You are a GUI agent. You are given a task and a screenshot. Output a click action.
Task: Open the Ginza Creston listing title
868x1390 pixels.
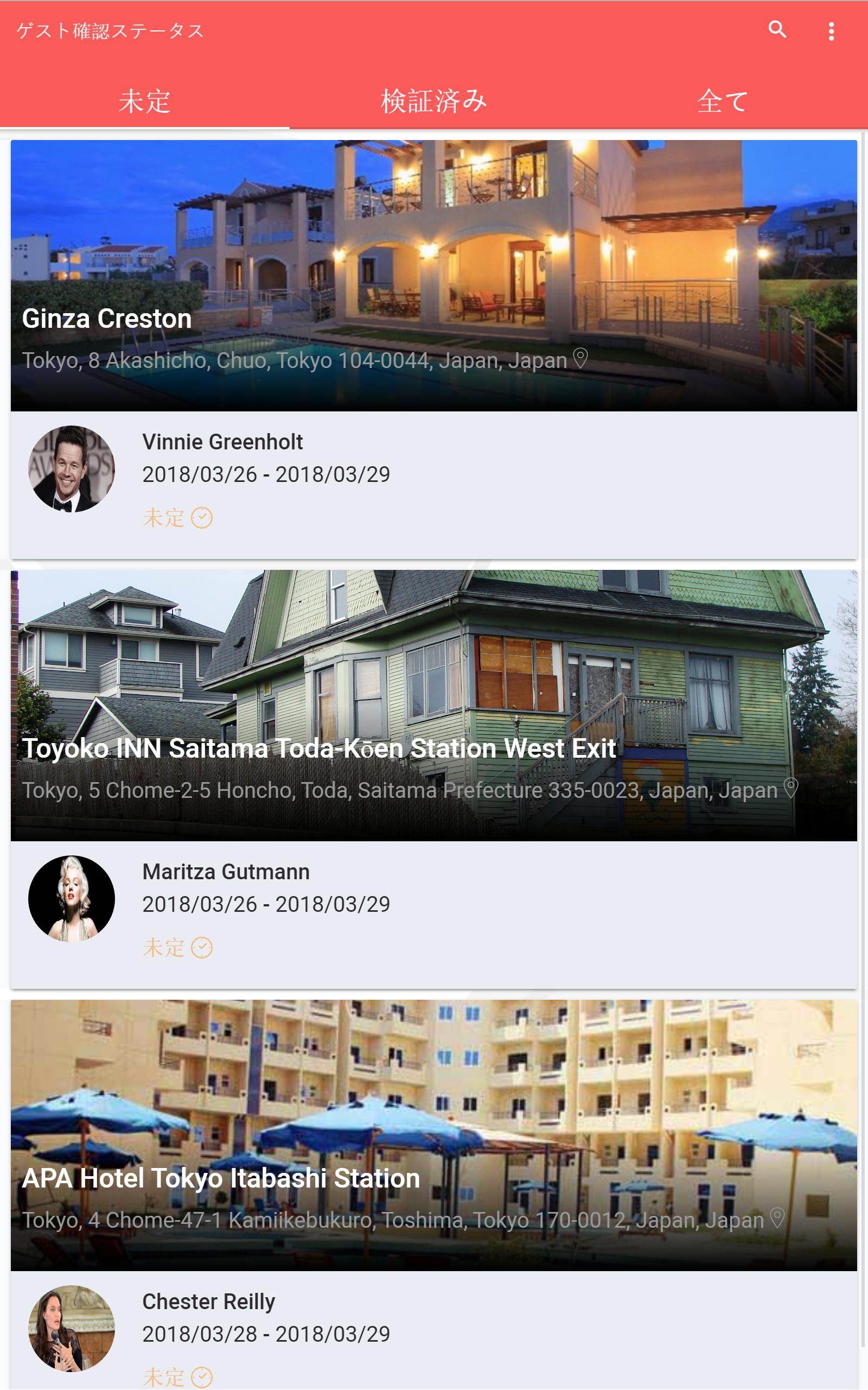click(x=107, y=319)
